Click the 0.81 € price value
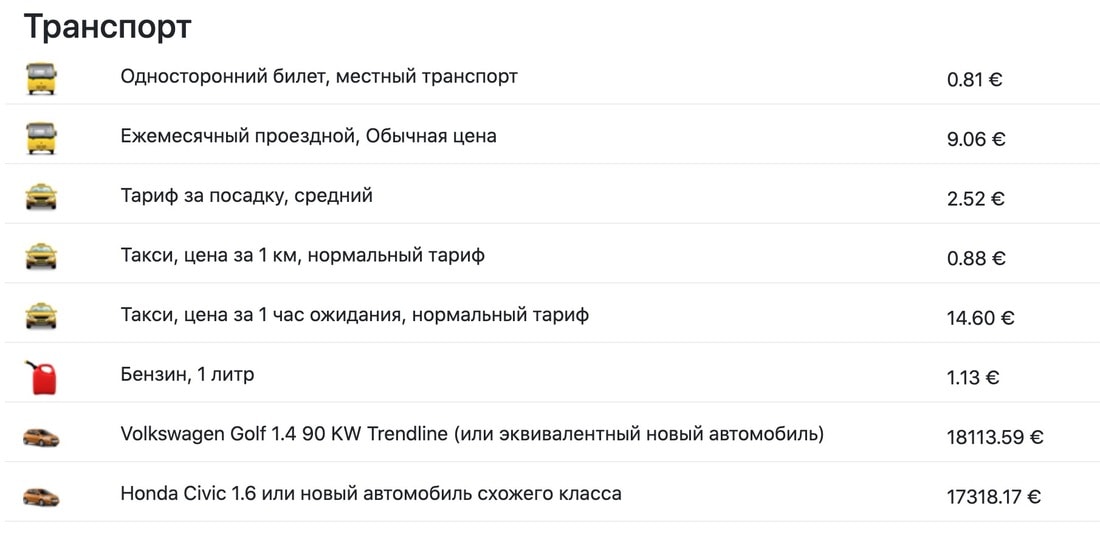The image size is (1100, 534). (x=974, y=80)
